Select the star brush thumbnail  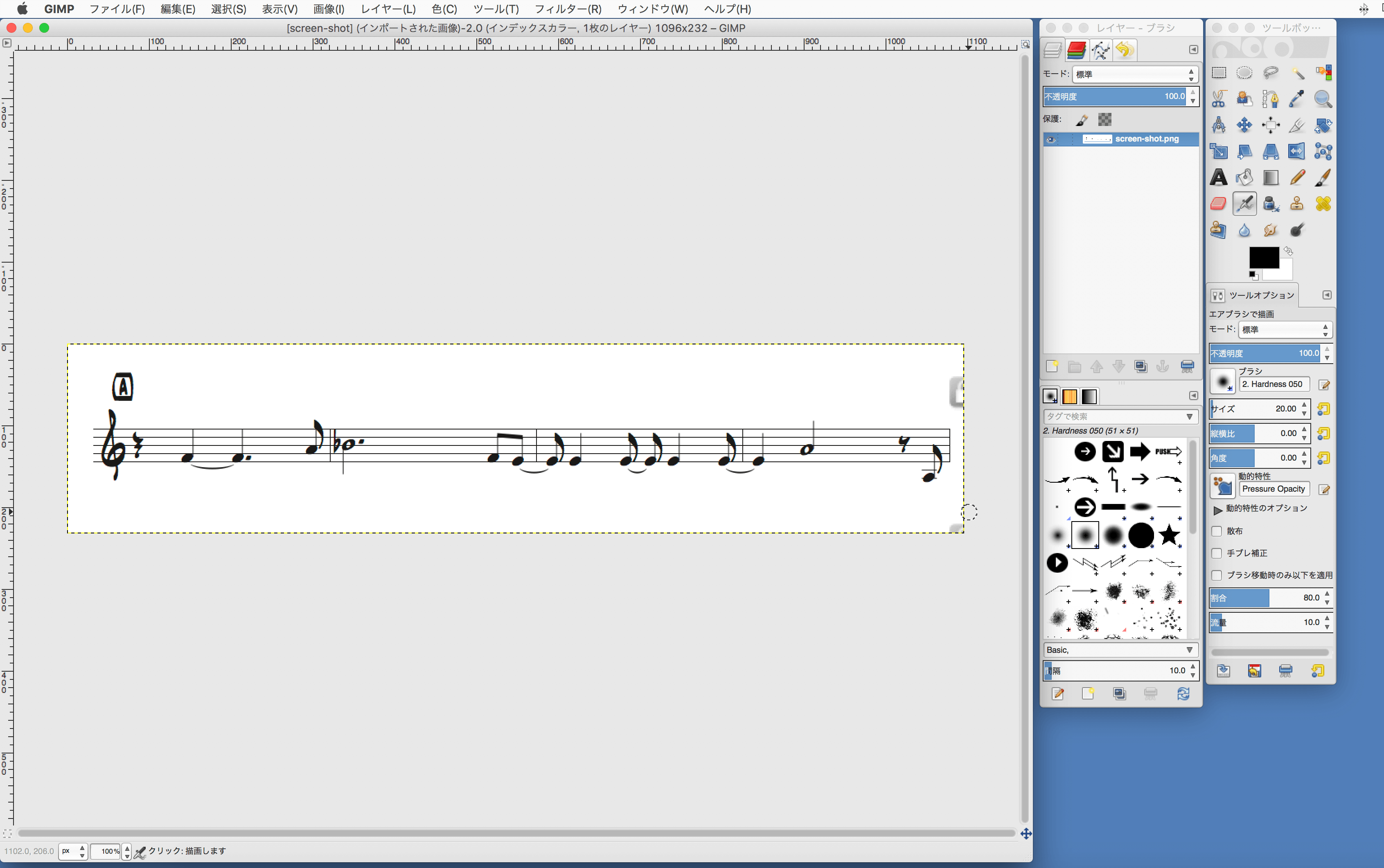[1169, 535]
